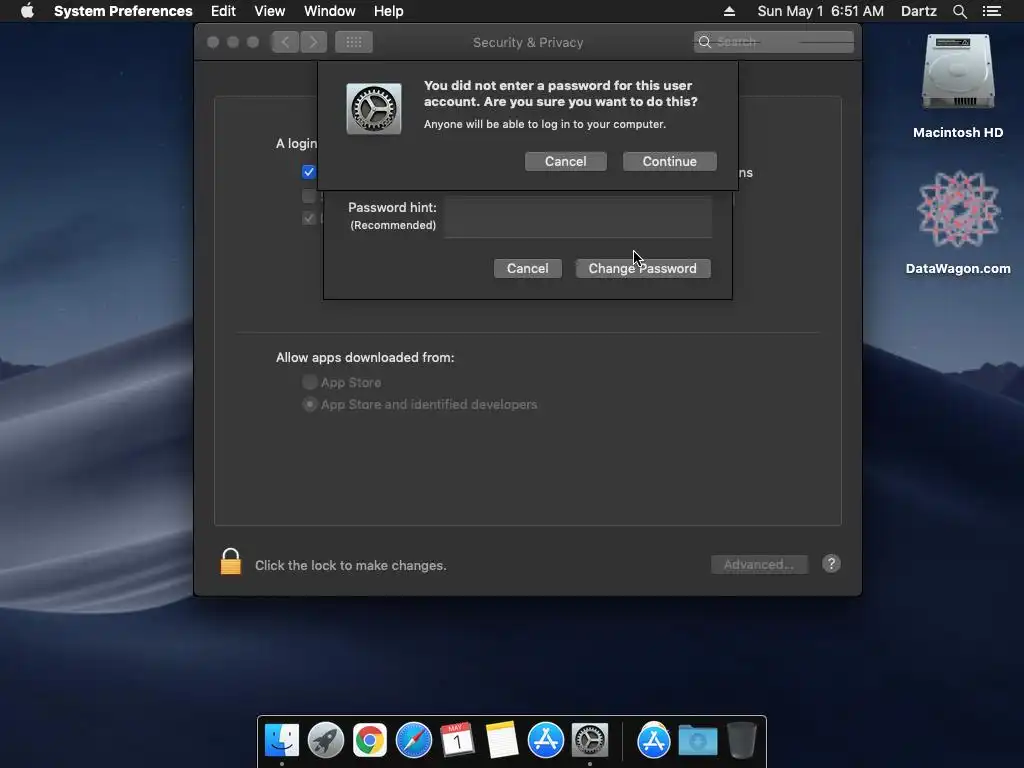The height and width of the screenshot is (768, 1024).
Task: Toggle the grayed third login option checkbox
Action: coord(309,218)
